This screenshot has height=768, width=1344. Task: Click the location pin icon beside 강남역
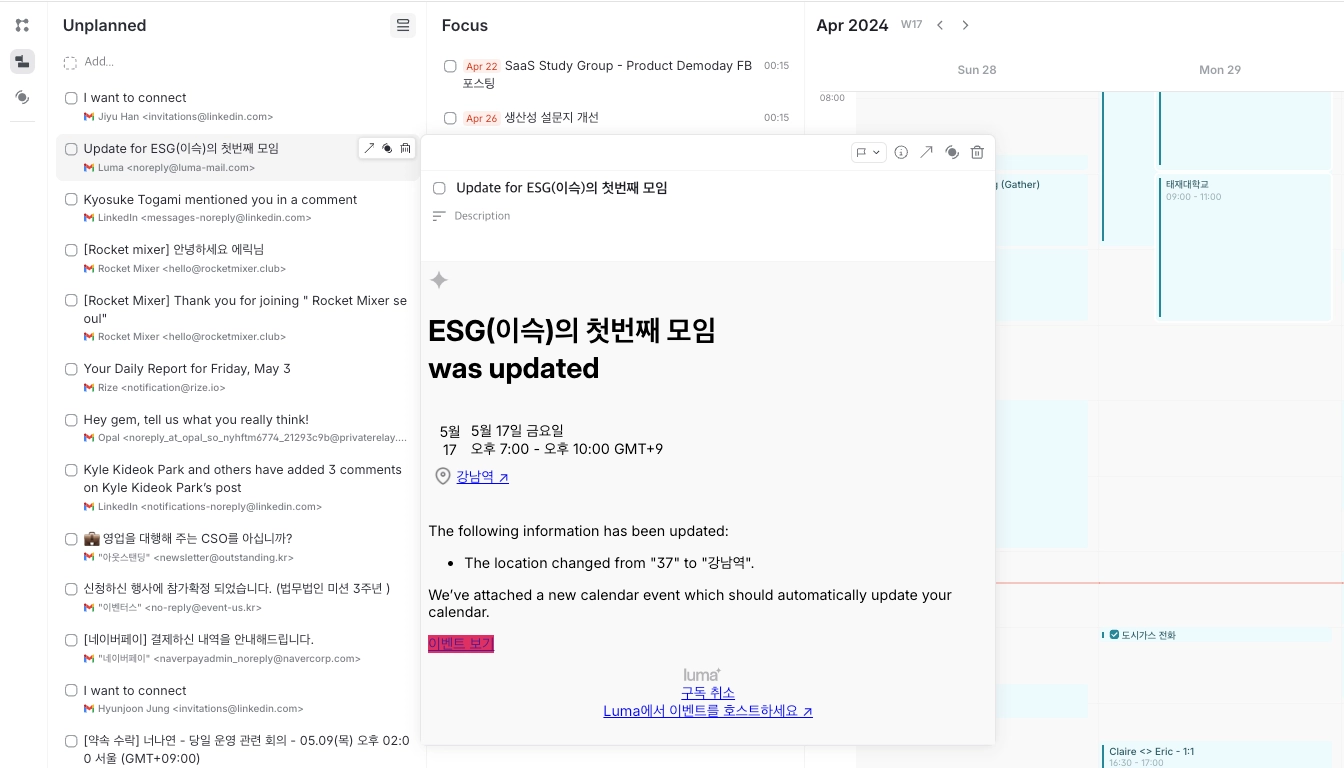click(443, 477)
